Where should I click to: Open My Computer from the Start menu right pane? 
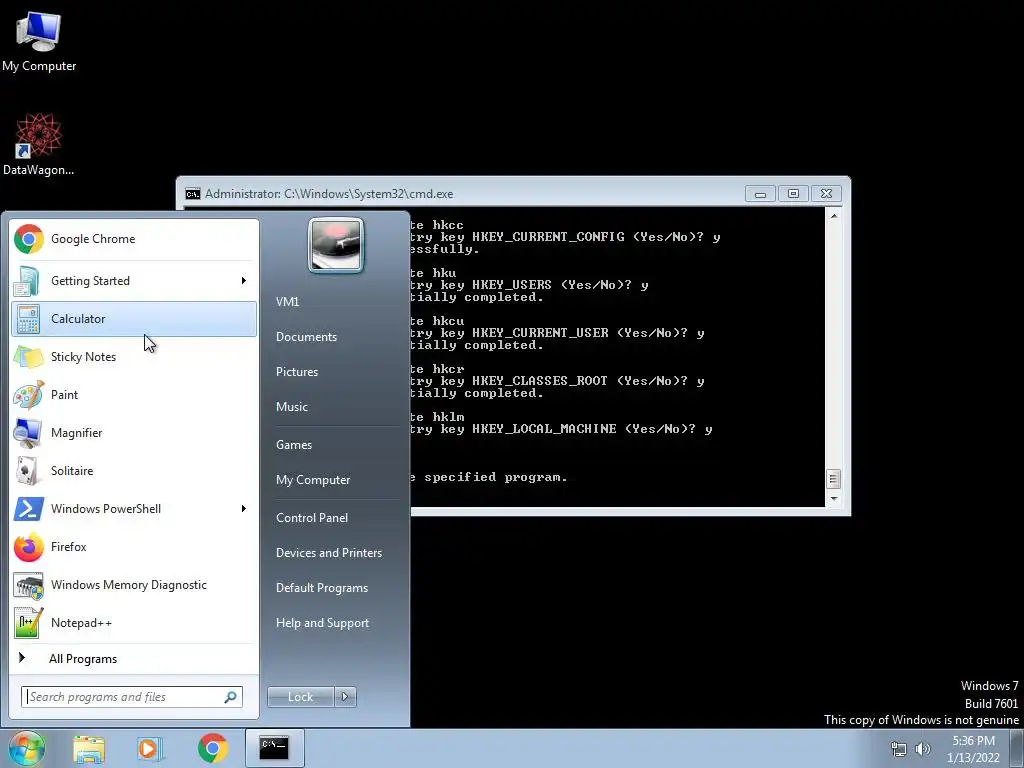[x=313, y=480]
